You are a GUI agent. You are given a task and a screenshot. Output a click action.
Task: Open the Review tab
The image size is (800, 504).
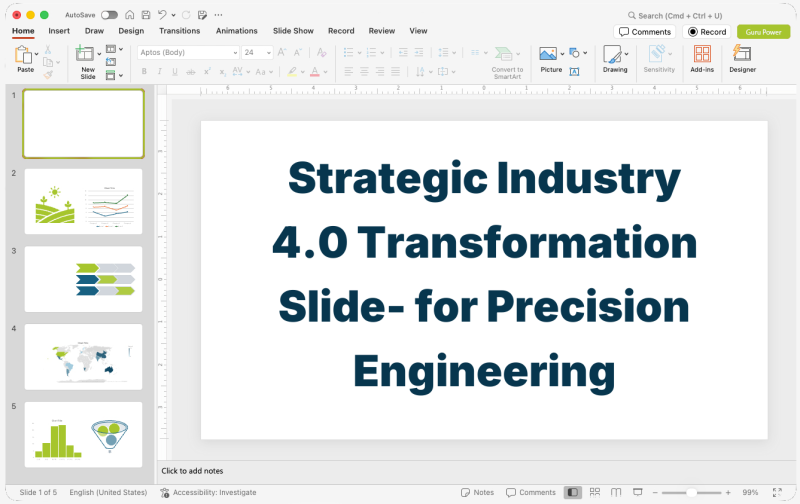[382, 31]
